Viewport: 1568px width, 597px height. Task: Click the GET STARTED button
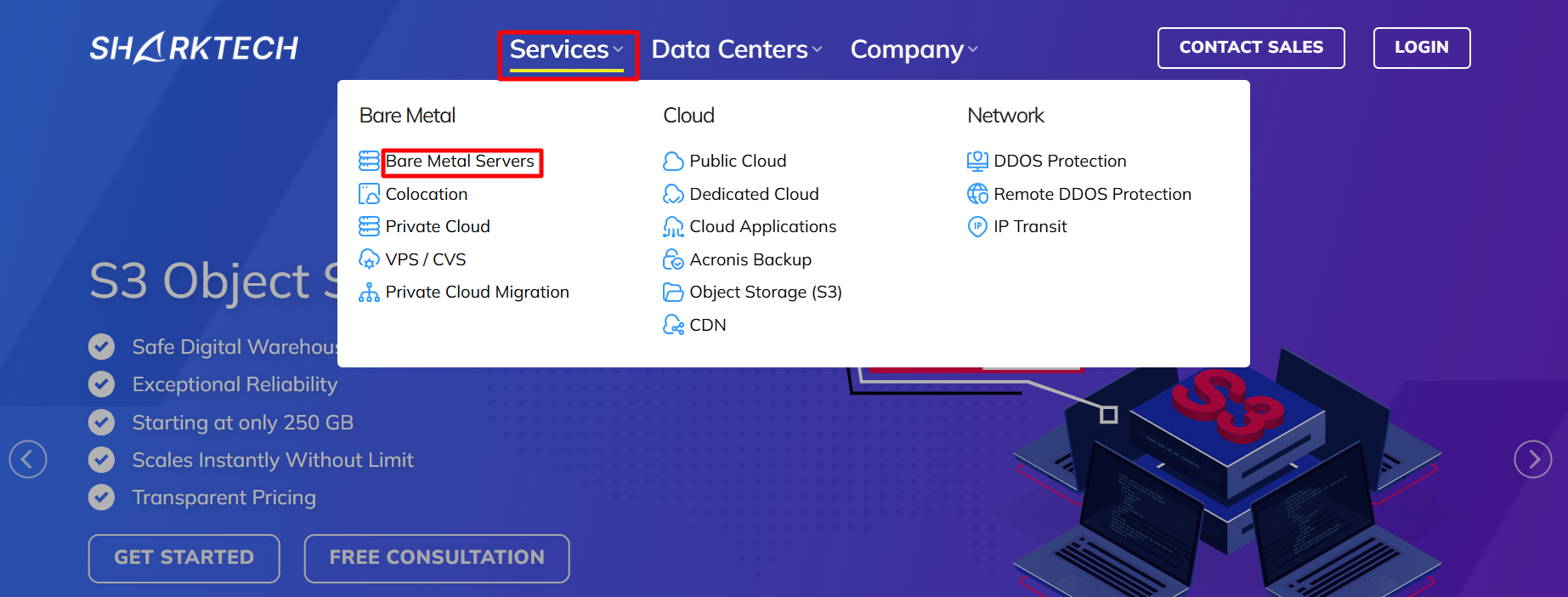[x=184, y=558]
